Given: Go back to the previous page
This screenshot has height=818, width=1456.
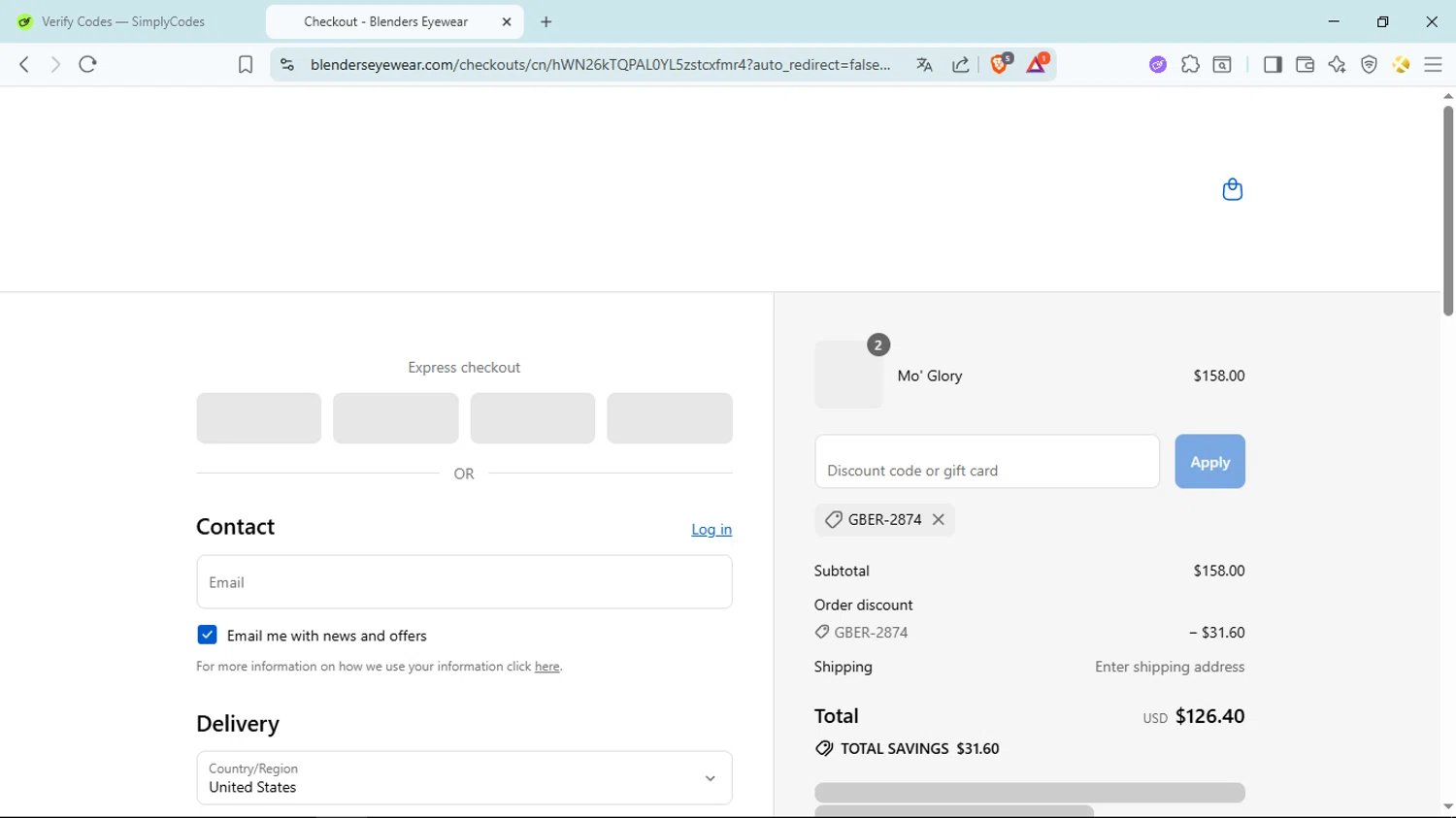Looking at the screenshot, I should [x=24, y=64].
